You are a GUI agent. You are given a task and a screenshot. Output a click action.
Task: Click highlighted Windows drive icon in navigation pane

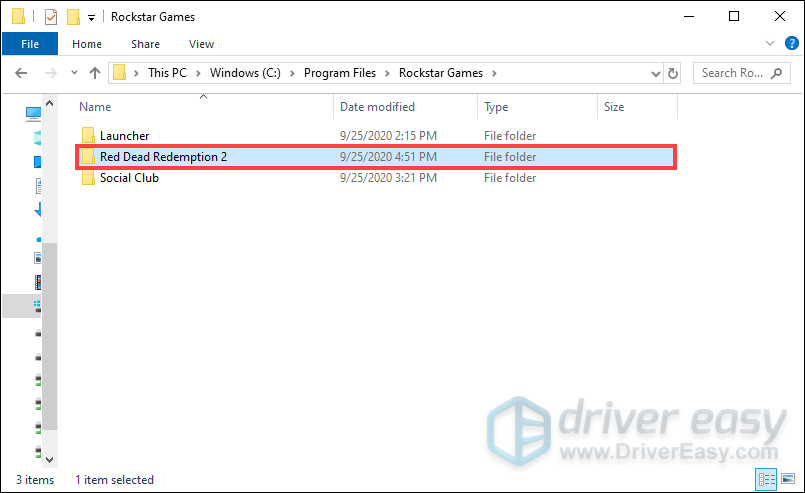pyautogui.click(x=37, y=307)
